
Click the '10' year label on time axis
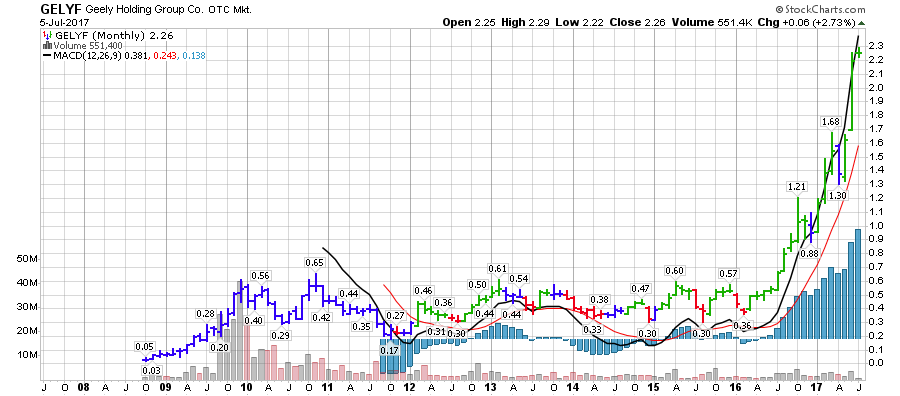click(x=246, y=388)
